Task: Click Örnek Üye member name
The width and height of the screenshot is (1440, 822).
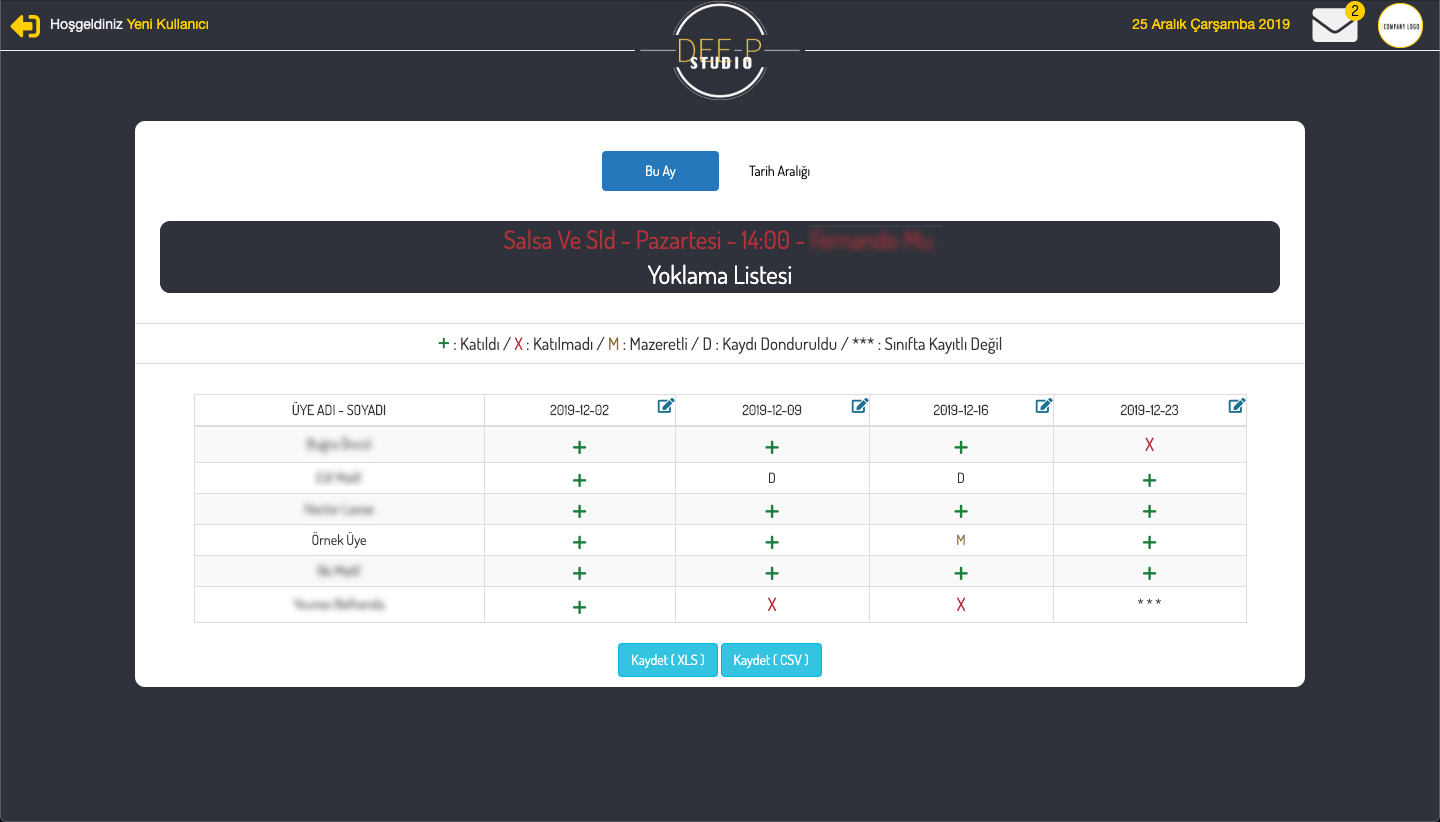Action: coord(339,541)
